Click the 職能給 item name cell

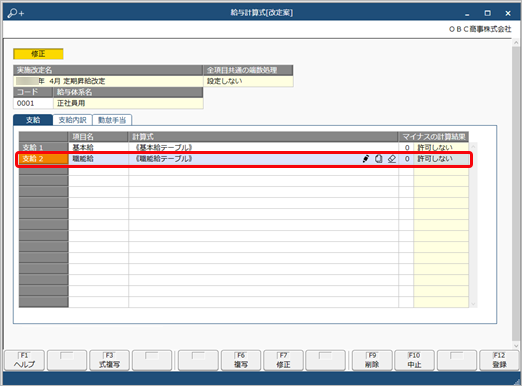click(98, 159)
